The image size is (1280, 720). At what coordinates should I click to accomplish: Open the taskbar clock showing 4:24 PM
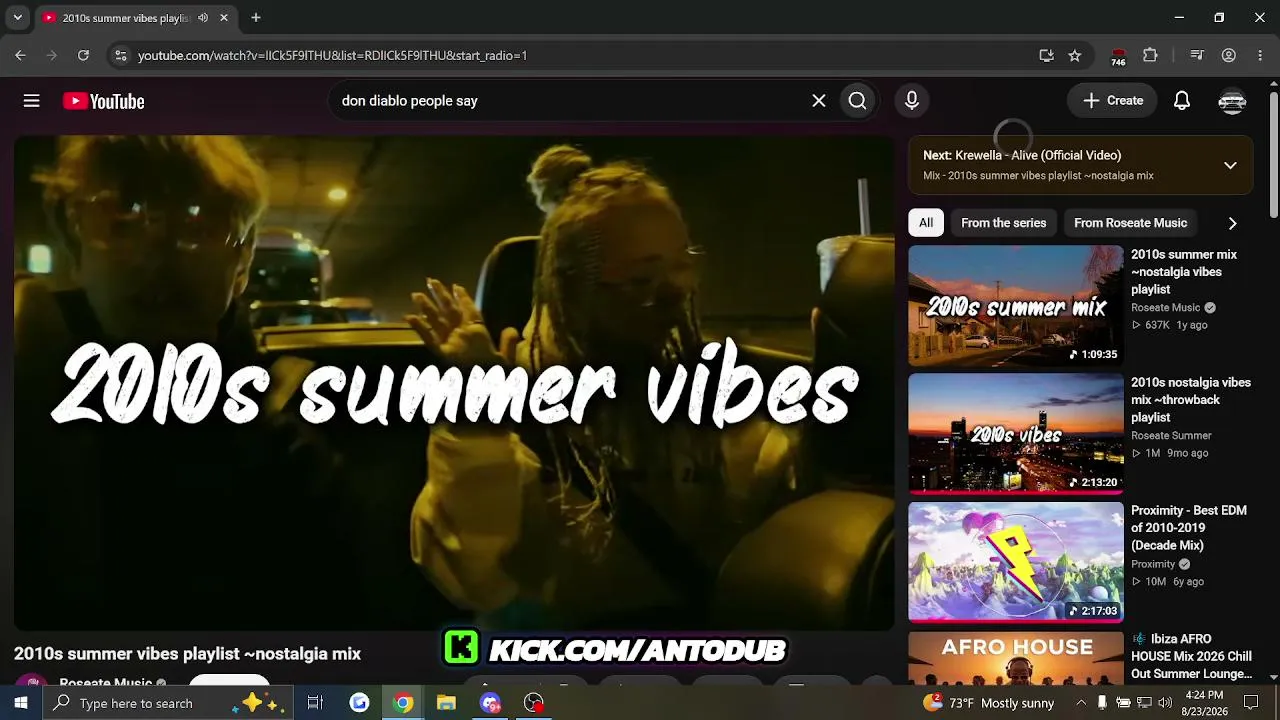tap(1203, 703)
